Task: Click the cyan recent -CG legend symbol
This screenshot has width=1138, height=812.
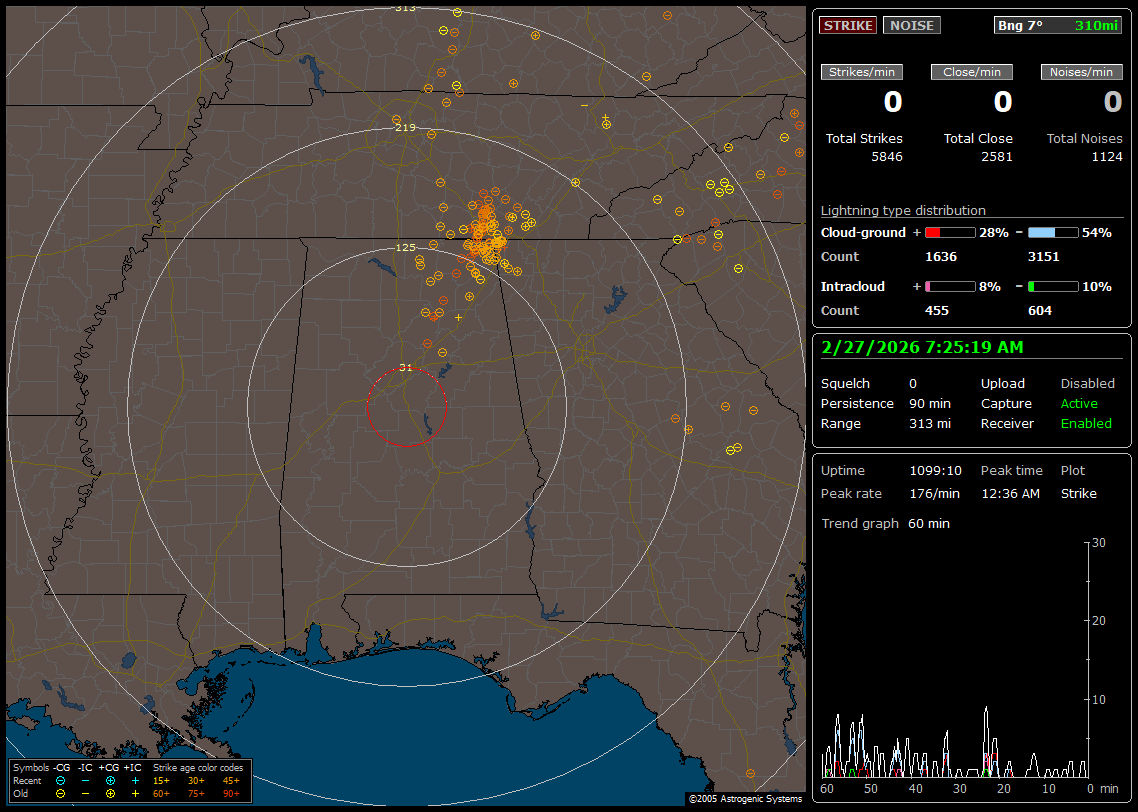Action: pos(60,780)
